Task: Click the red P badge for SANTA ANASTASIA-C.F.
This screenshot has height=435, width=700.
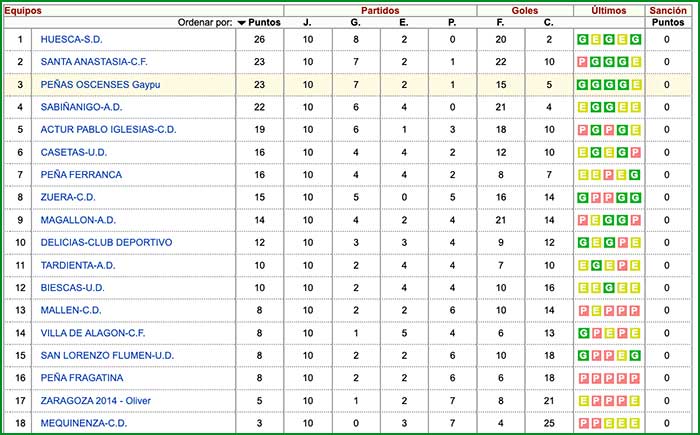Action: click(583, 62)
